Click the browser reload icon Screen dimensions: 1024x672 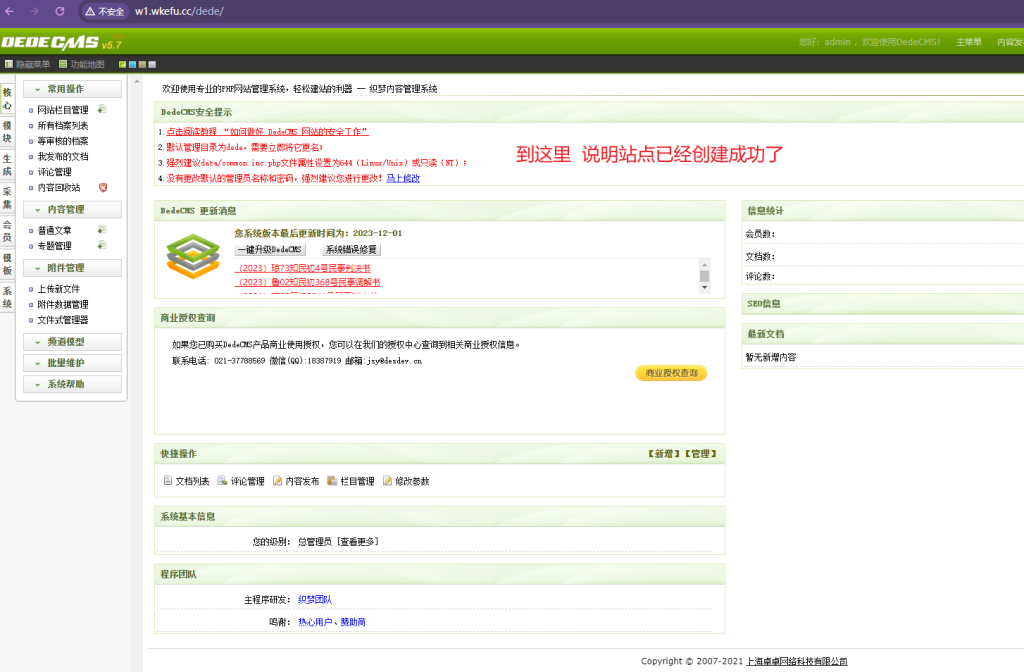(x=60, y=11)
